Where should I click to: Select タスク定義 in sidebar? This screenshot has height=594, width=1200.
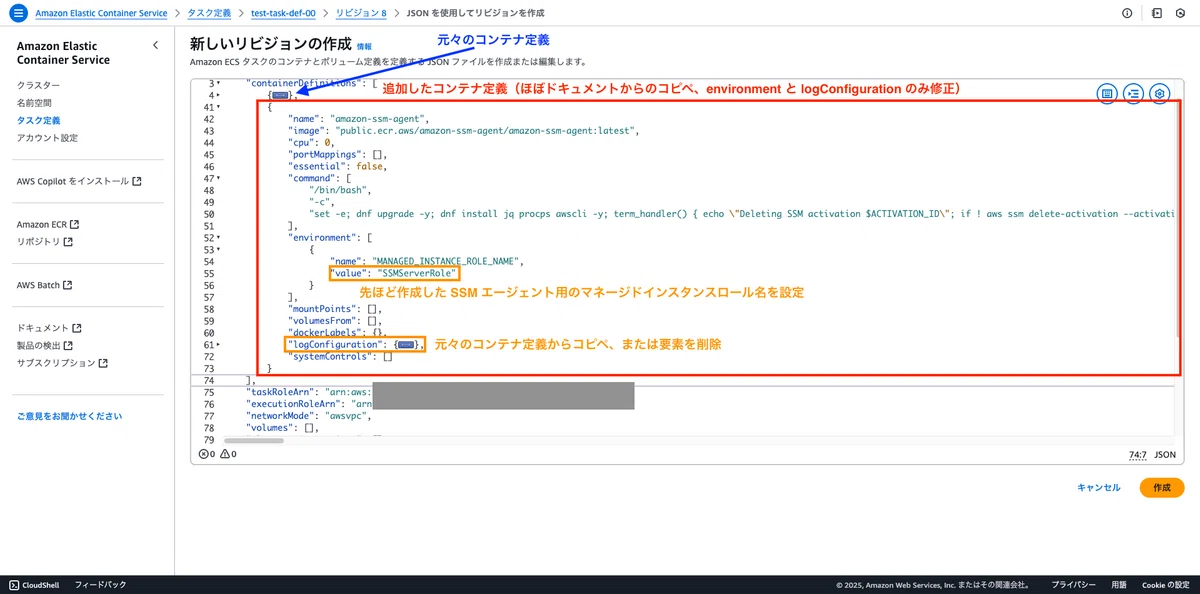click(x=38, y=120)
